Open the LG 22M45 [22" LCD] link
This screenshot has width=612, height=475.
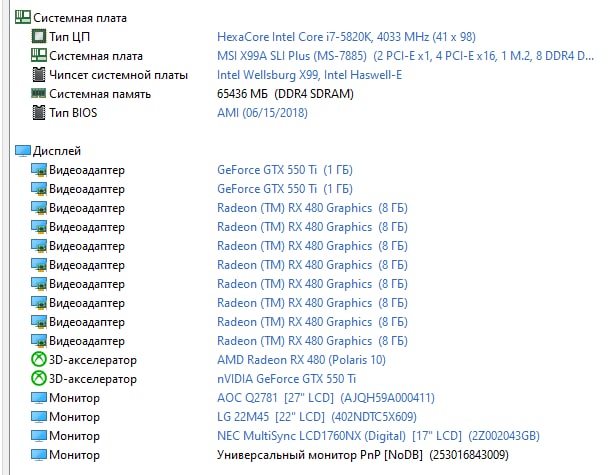pyautogui.click(x=317, y=417)
